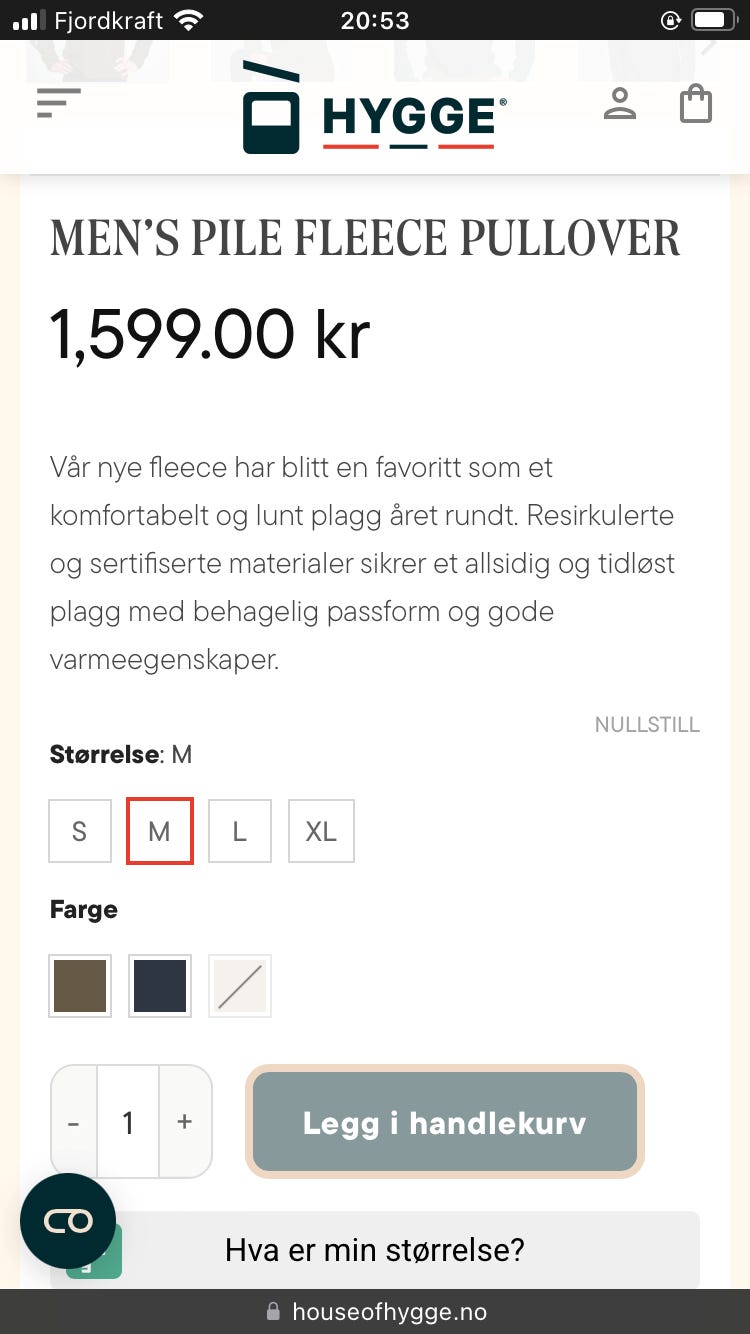Open Hva er min størrelse guide
Viewport: 750px width, 1334px height.
[375, 1250]
